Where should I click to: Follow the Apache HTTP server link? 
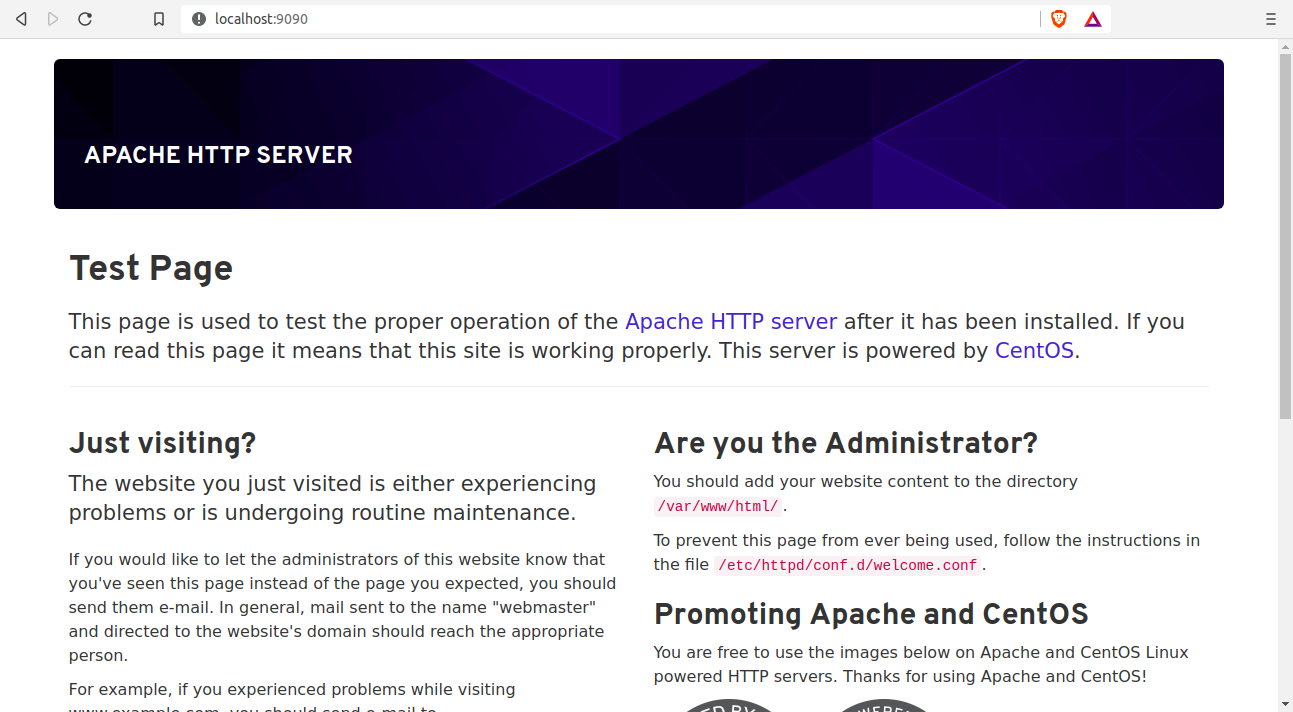pos(731,322)
